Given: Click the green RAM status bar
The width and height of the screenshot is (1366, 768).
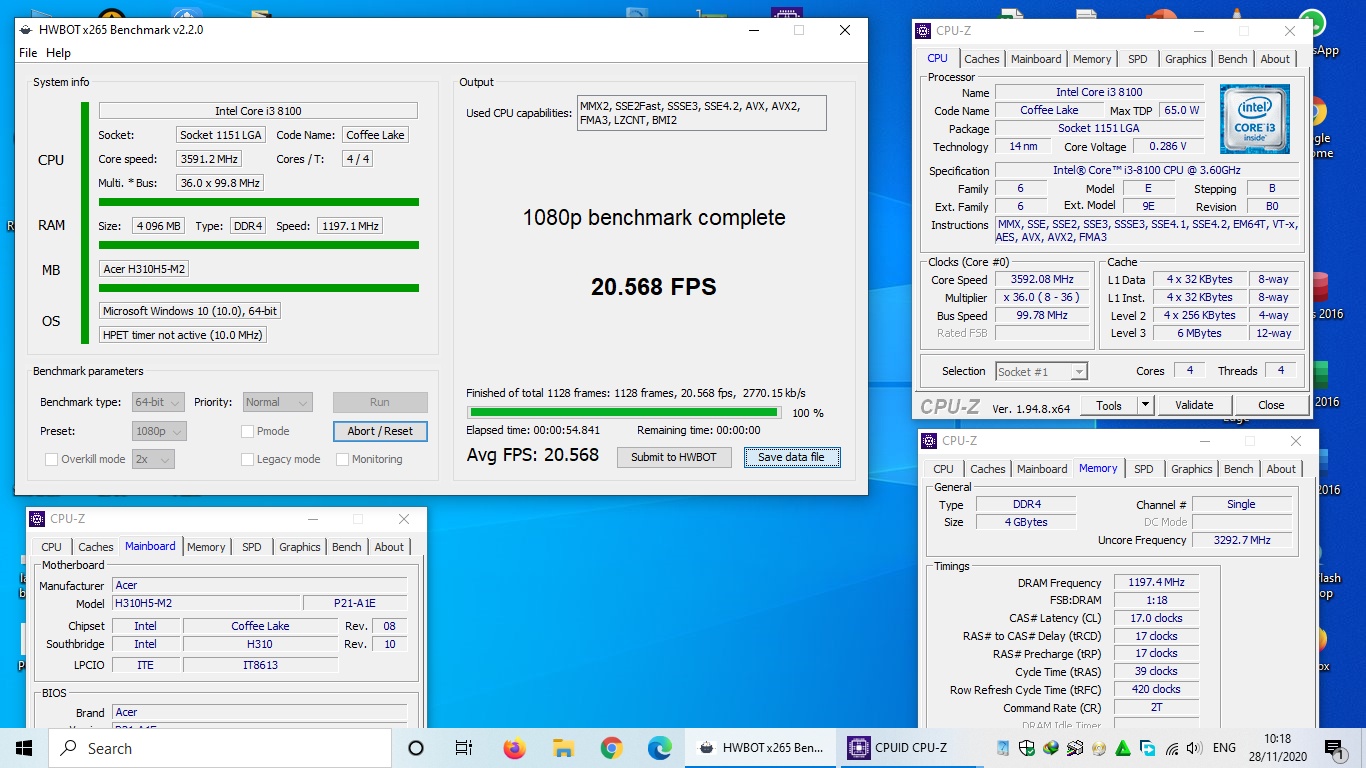Looking at the screenshot, I should pyautogui.click(x=258, y=245).
